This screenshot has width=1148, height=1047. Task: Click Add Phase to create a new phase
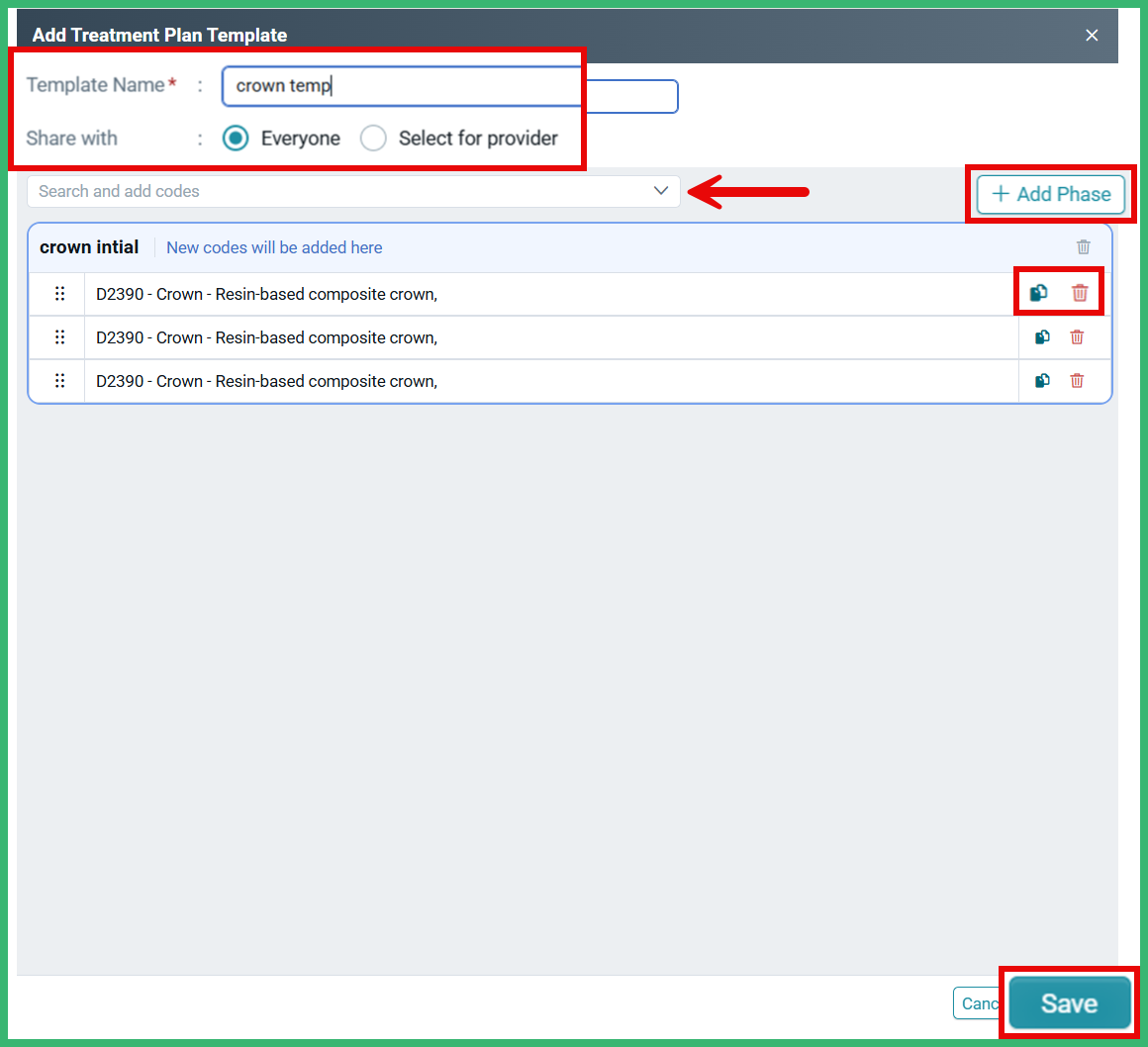click(x=1050, y=194)
